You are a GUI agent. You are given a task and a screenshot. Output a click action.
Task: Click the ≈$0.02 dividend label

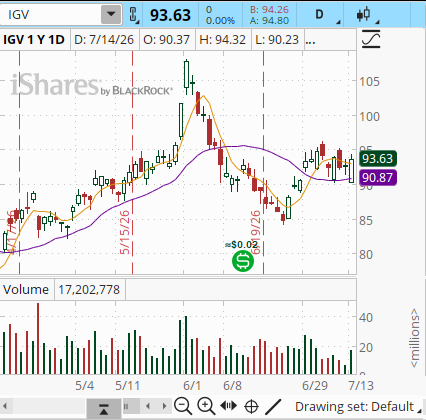pyautogui.click(x=241, y=245)
